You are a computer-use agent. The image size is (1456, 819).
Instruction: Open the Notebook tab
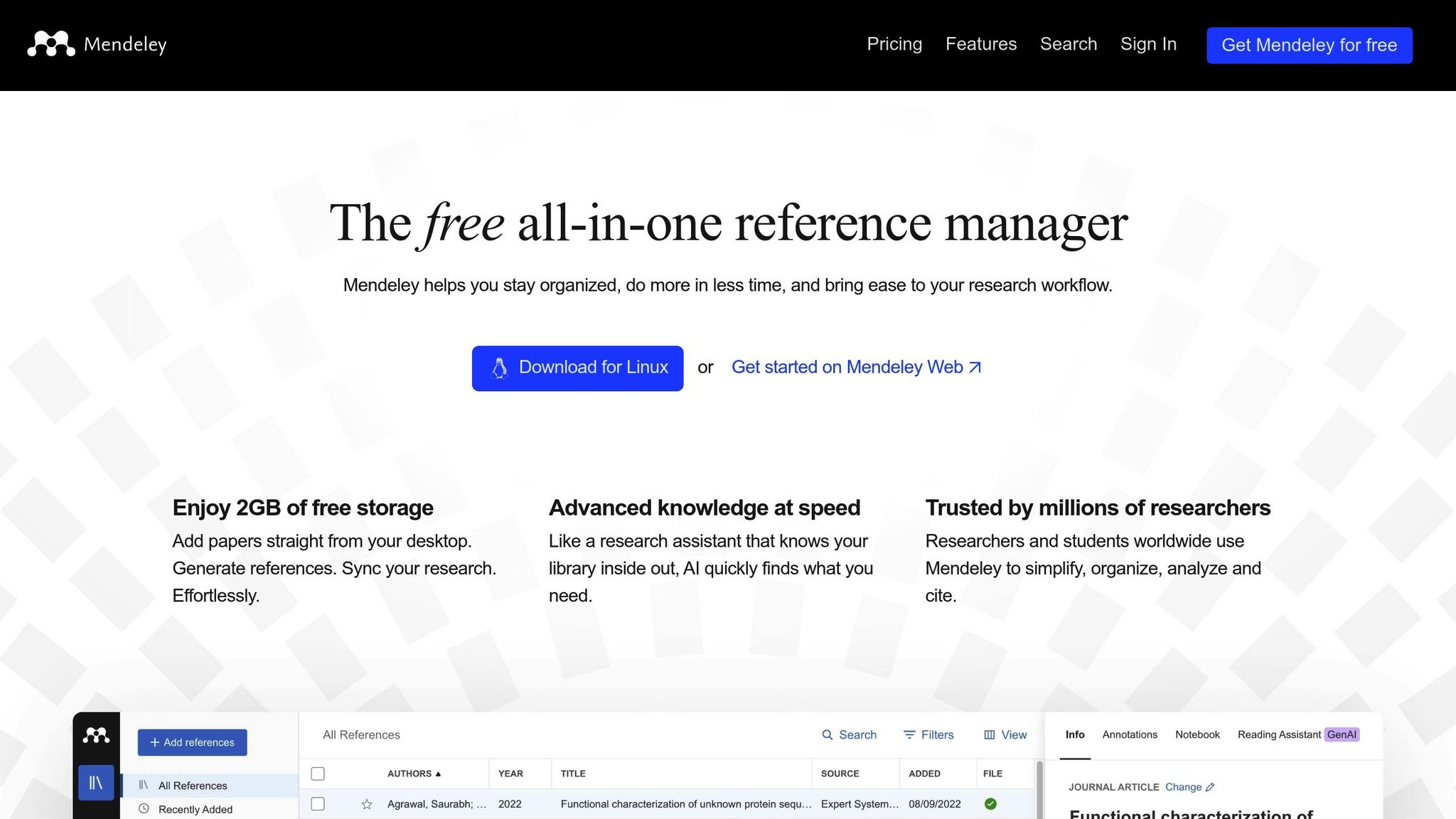pyautogui.click(x=1197, y=734)
